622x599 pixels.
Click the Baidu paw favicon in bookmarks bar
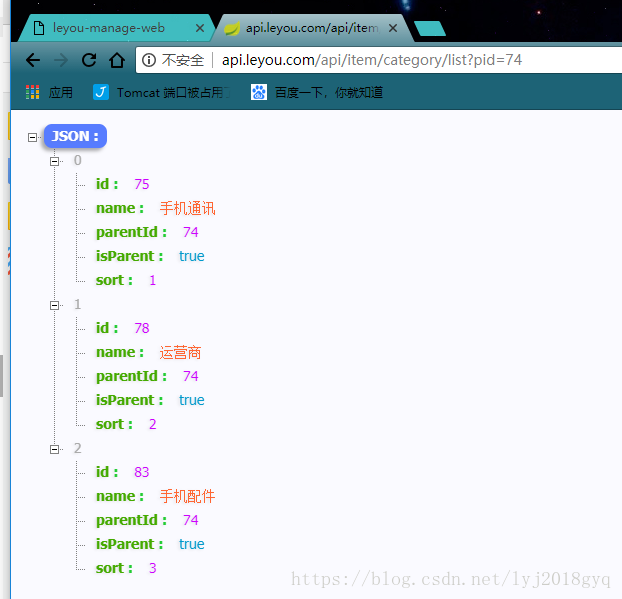point(259,92)
